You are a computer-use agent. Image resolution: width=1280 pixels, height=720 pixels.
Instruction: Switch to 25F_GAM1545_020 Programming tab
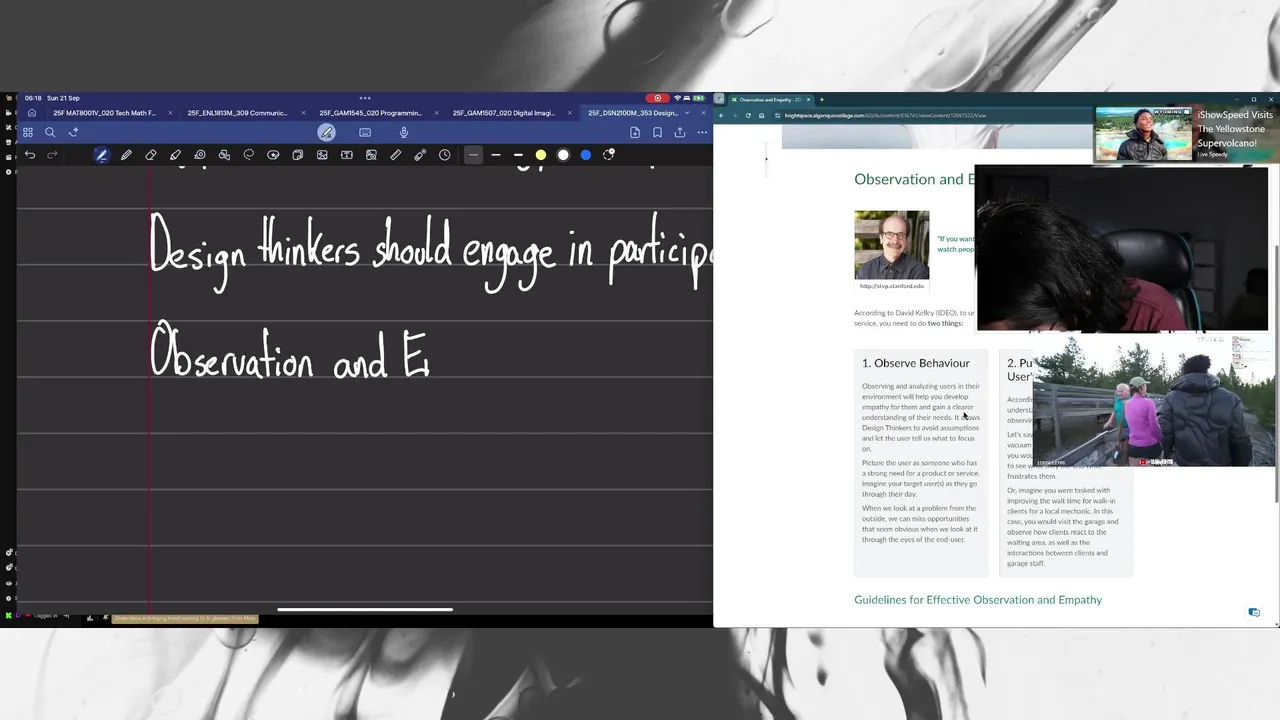(x=371, y=113)
